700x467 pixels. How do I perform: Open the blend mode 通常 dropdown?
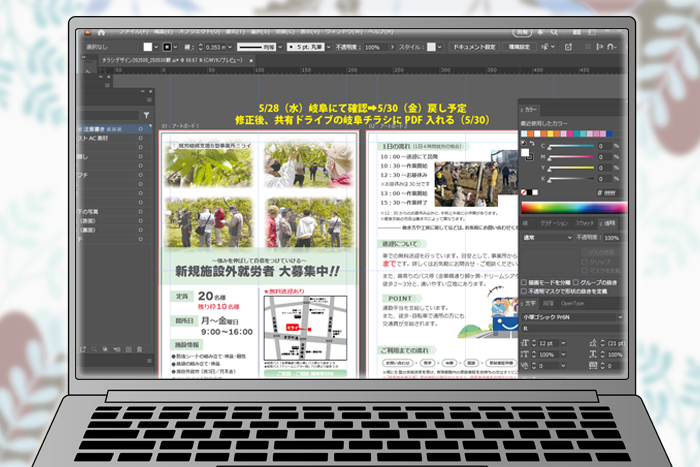click(x=547, y=238)
